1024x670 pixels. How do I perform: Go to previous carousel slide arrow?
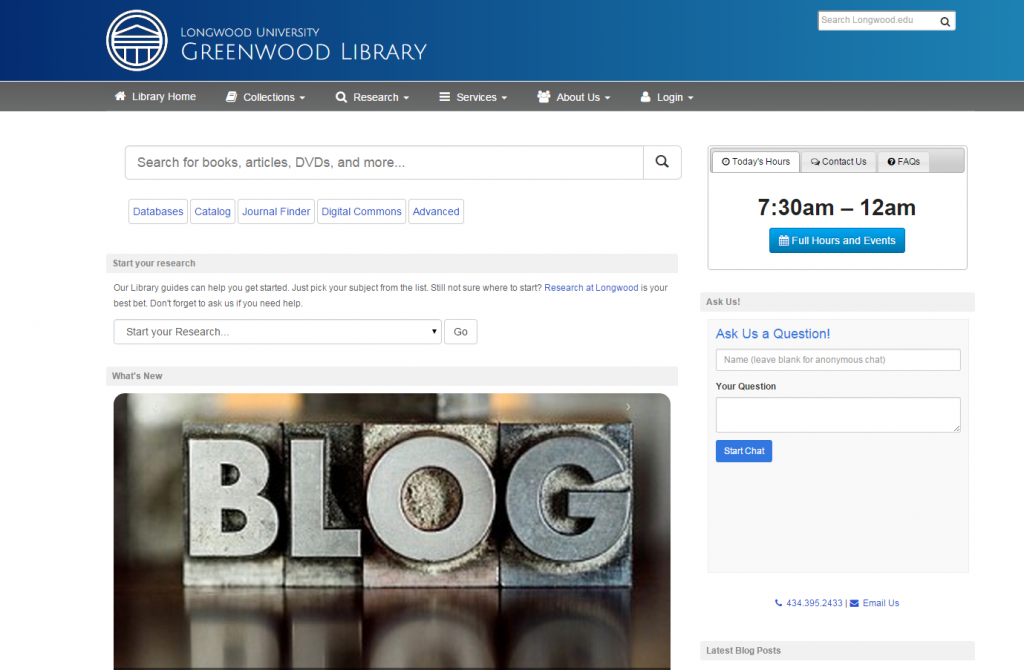click(155, 407)
